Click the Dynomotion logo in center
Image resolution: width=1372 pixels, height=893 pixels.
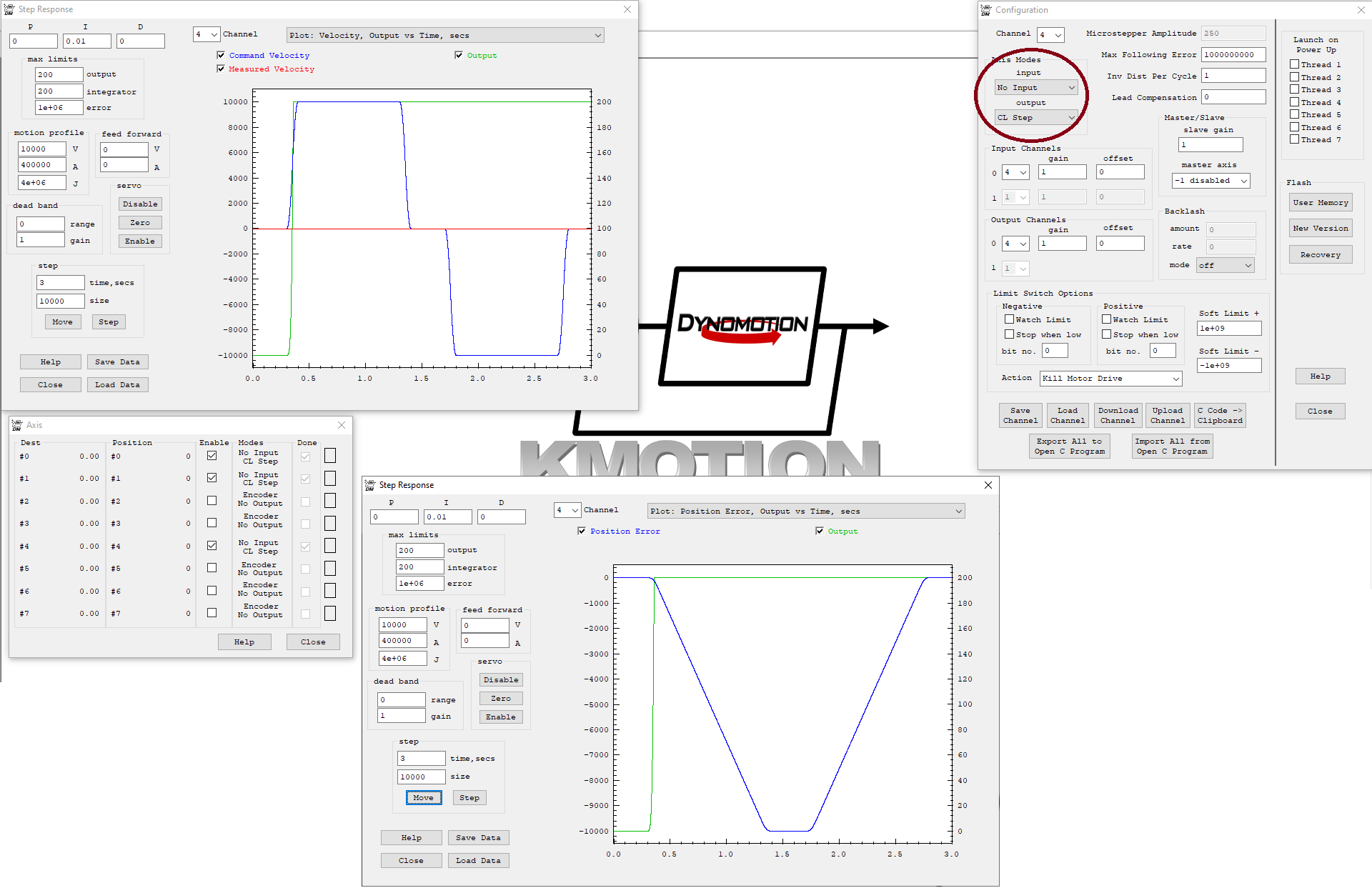742,325
